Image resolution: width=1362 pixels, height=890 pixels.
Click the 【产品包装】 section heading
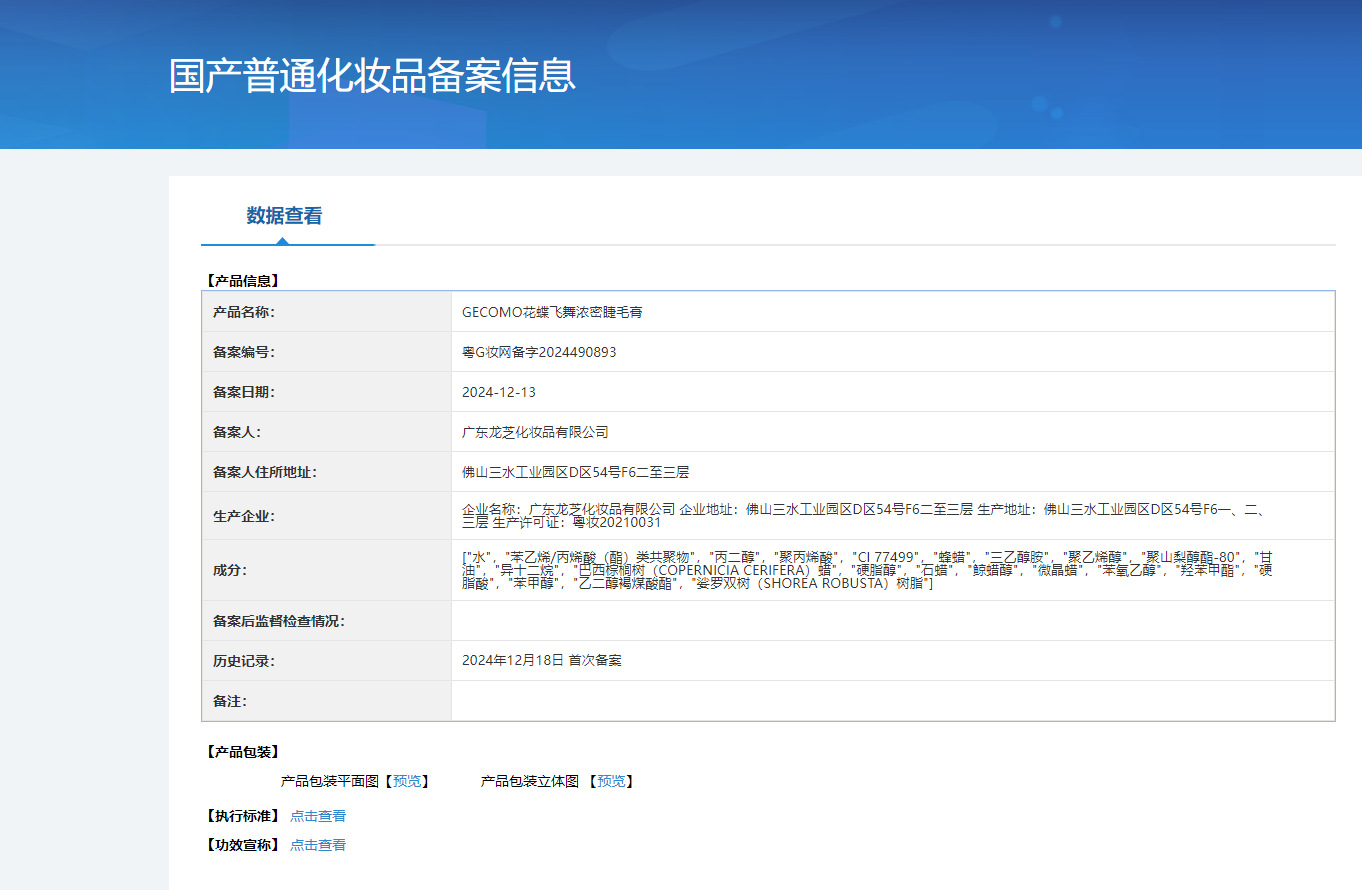tap(241, 752)
